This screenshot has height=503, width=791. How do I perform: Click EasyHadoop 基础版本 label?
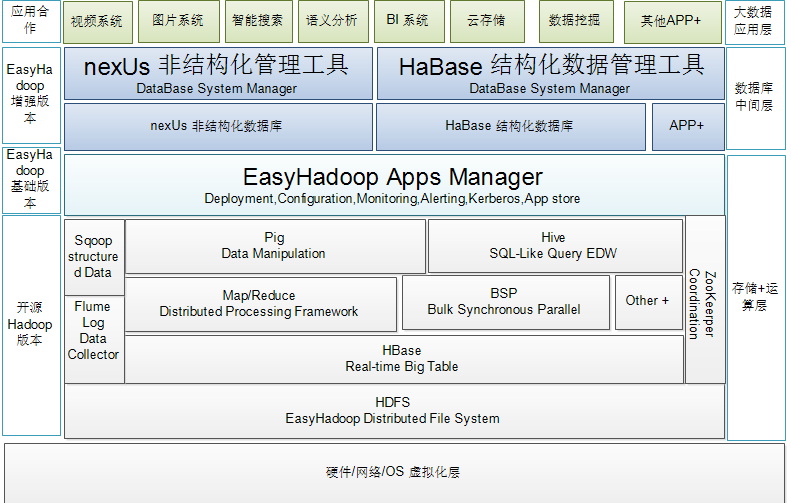pyautogui.click(x=31, y=180)
